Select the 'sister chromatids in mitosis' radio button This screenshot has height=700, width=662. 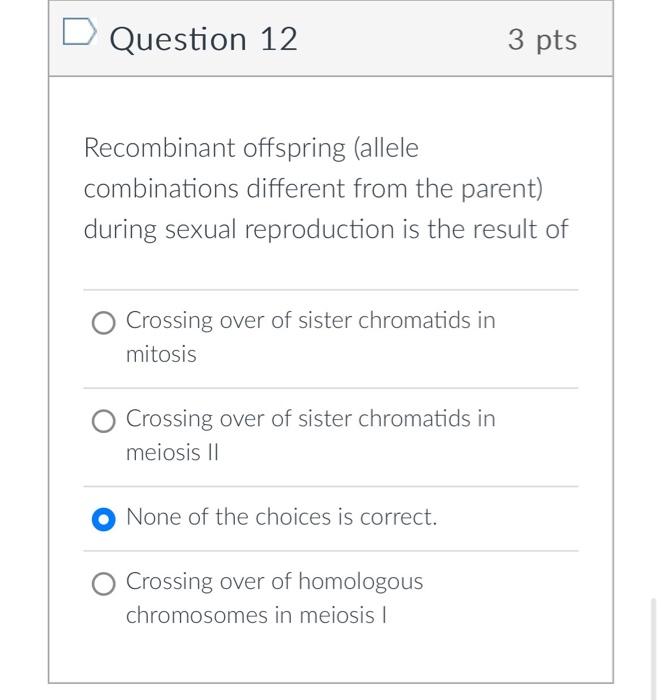104,323
